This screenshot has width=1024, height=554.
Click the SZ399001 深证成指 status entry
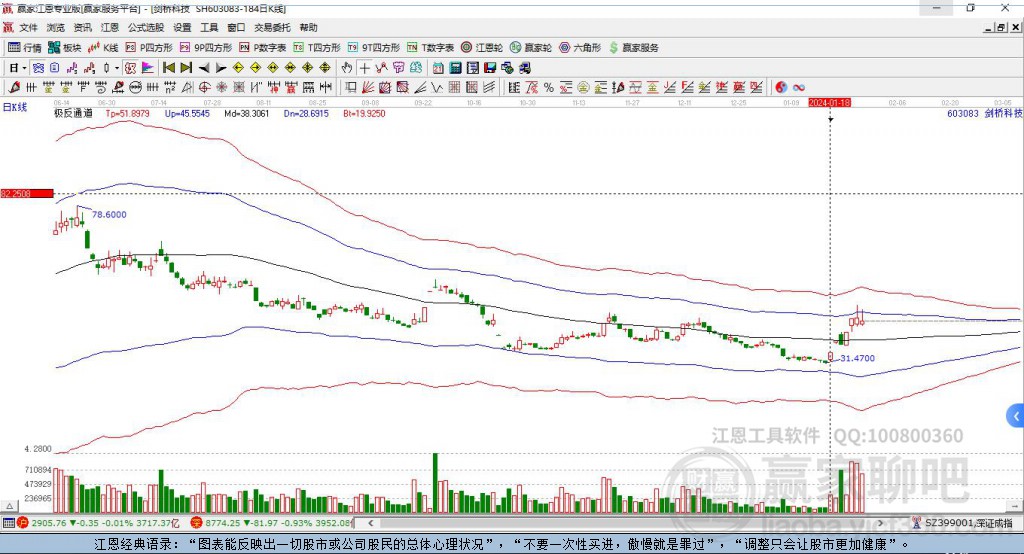click(968, 523)
